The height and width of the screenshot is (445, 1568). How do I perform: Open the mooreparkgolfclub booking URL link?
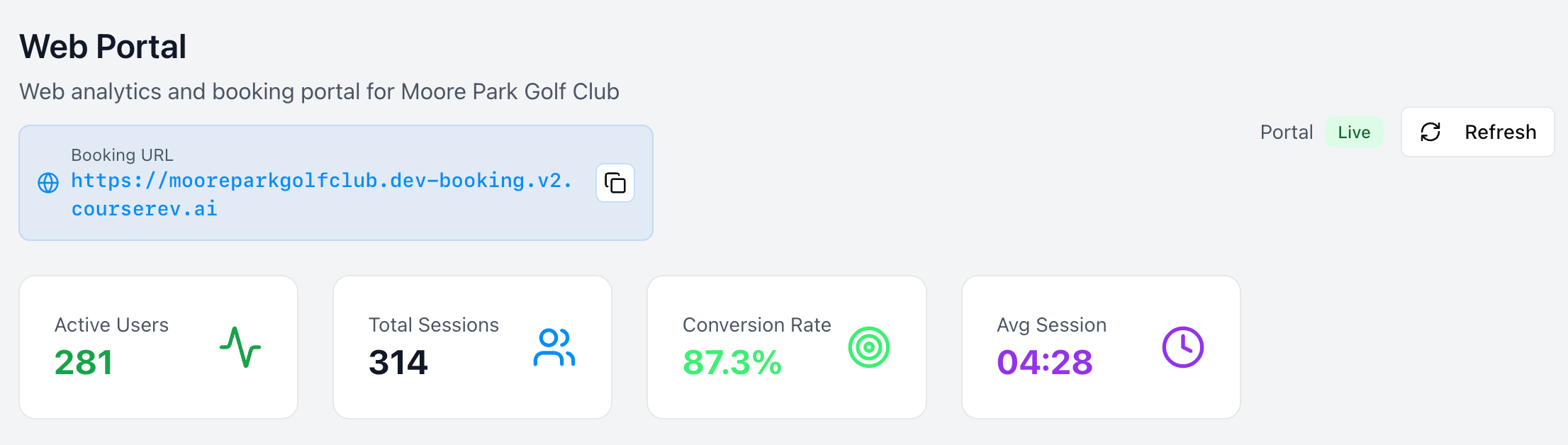321,195
